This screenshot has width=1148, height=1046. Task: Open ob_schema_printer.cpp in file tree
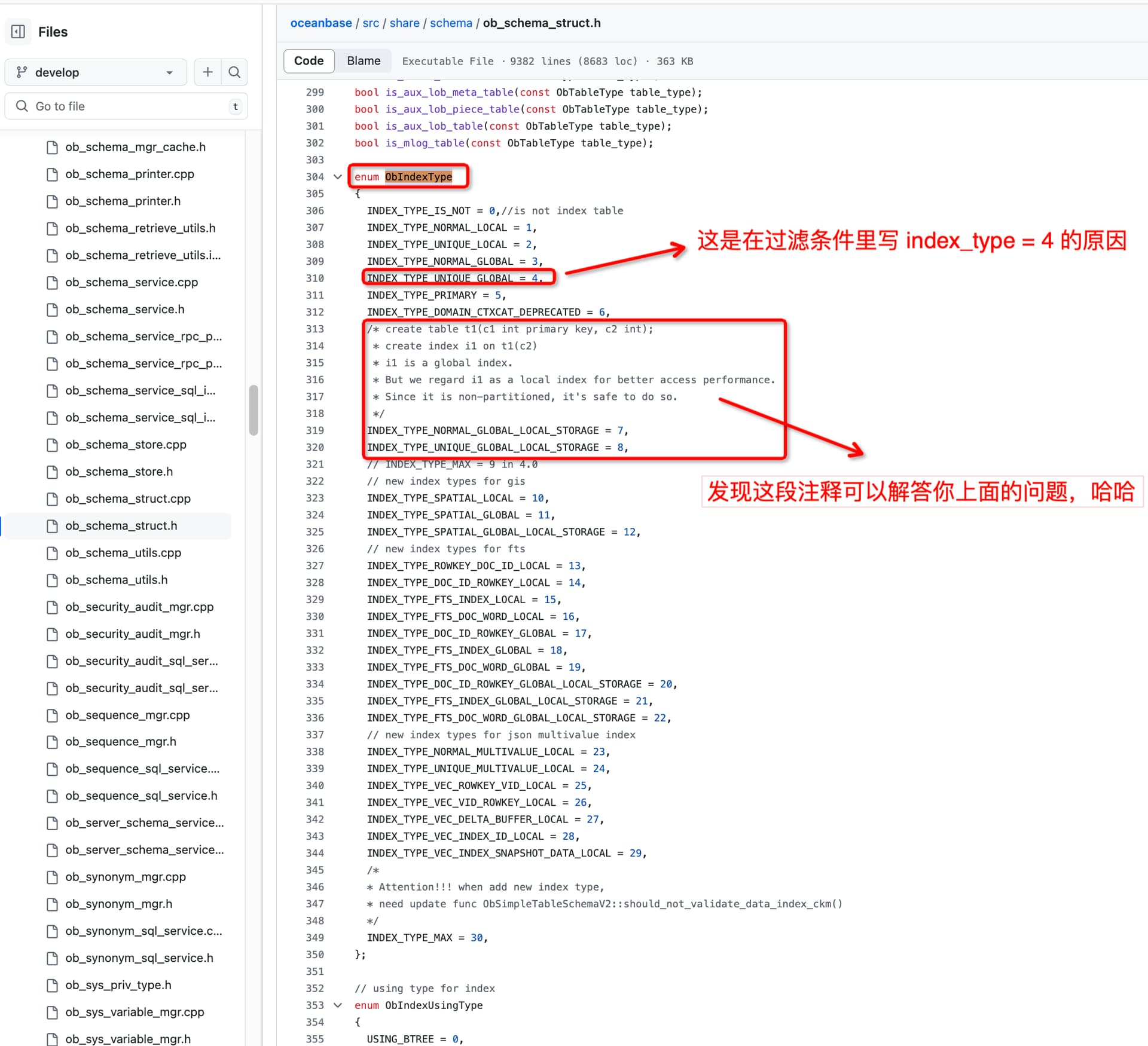tap(129, 174)
